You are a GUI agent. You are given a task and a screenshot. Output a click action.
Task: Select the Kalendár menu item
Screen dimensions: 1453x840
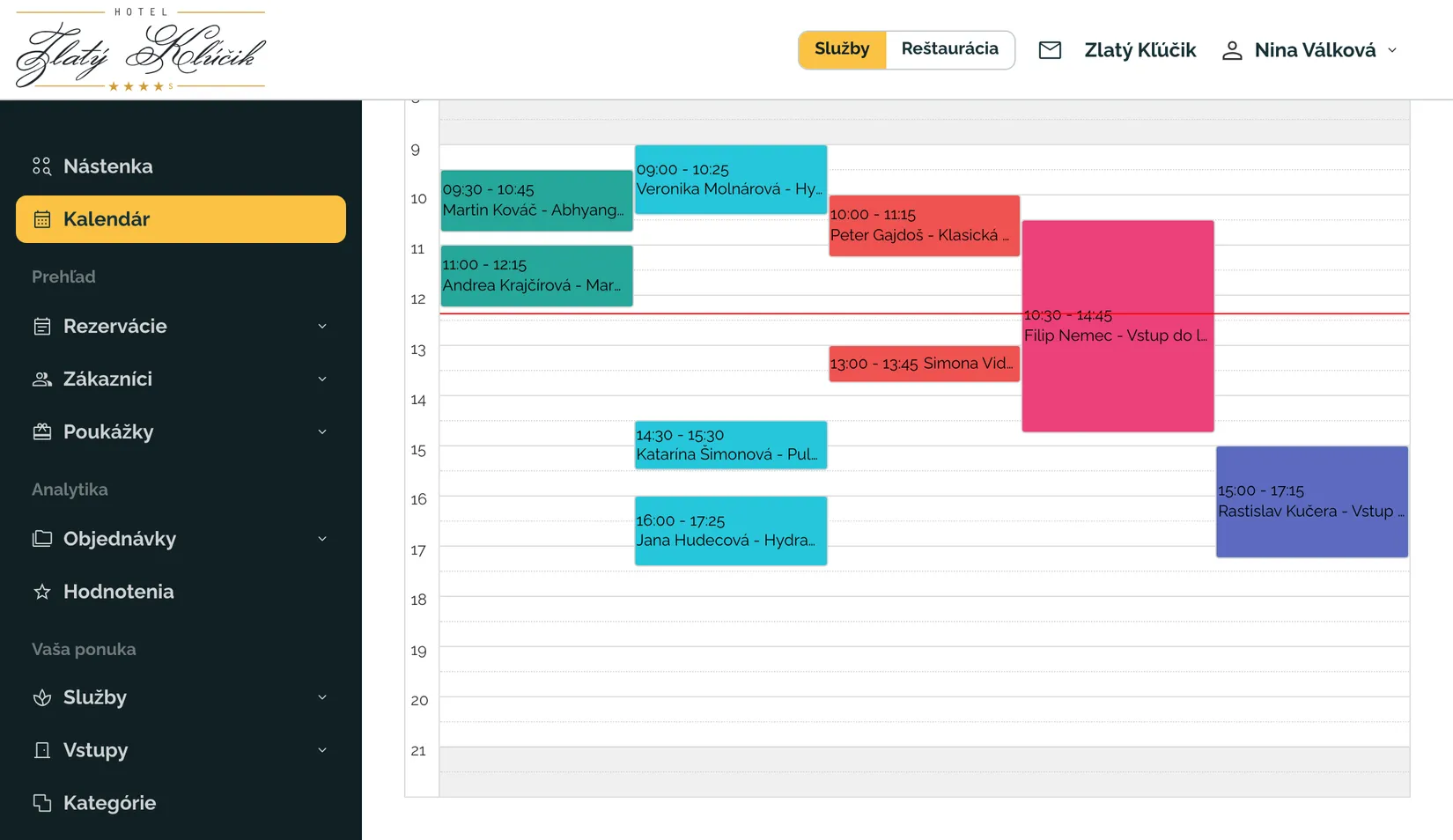click(x=181, y=219)
